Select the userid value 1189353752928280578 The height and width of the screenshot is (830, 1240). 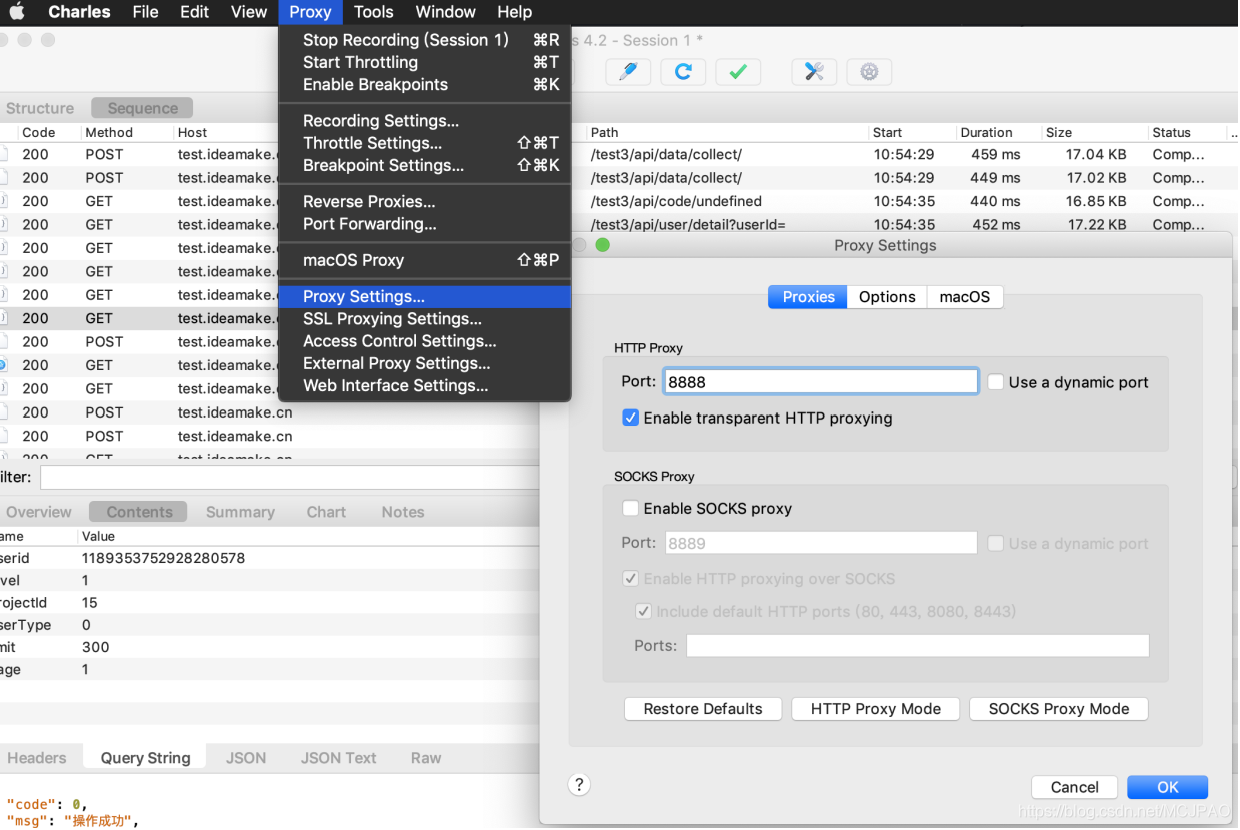point(163,558)
